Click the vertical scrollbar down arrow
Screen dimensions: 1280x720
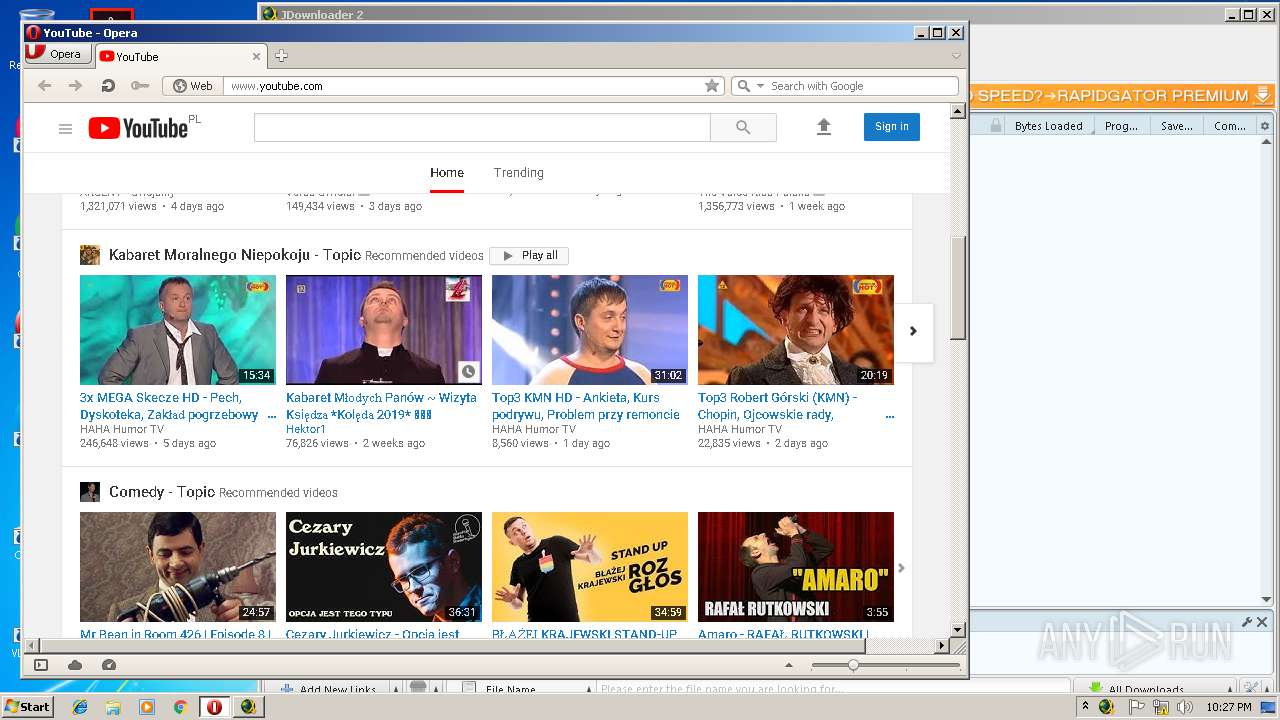click(957, 630)
